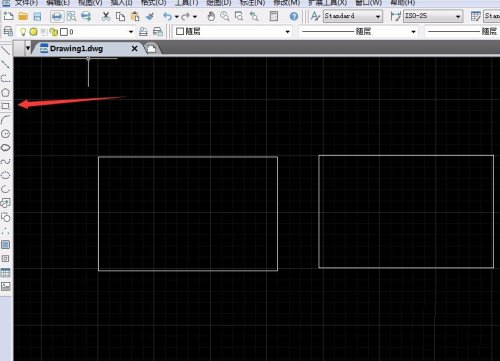
Task: Click the bottom image icon in draw toolbar
Action: [5, 286]
